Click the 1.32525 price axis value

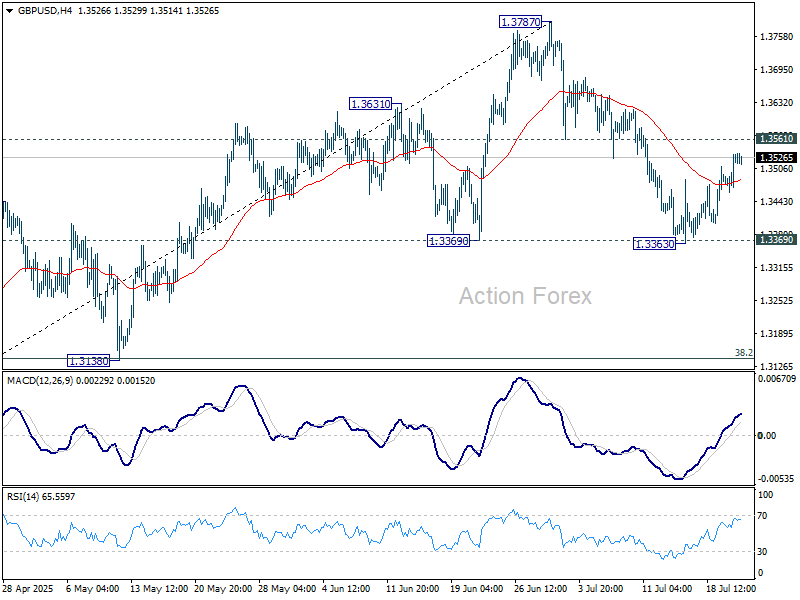pos(777,301)
